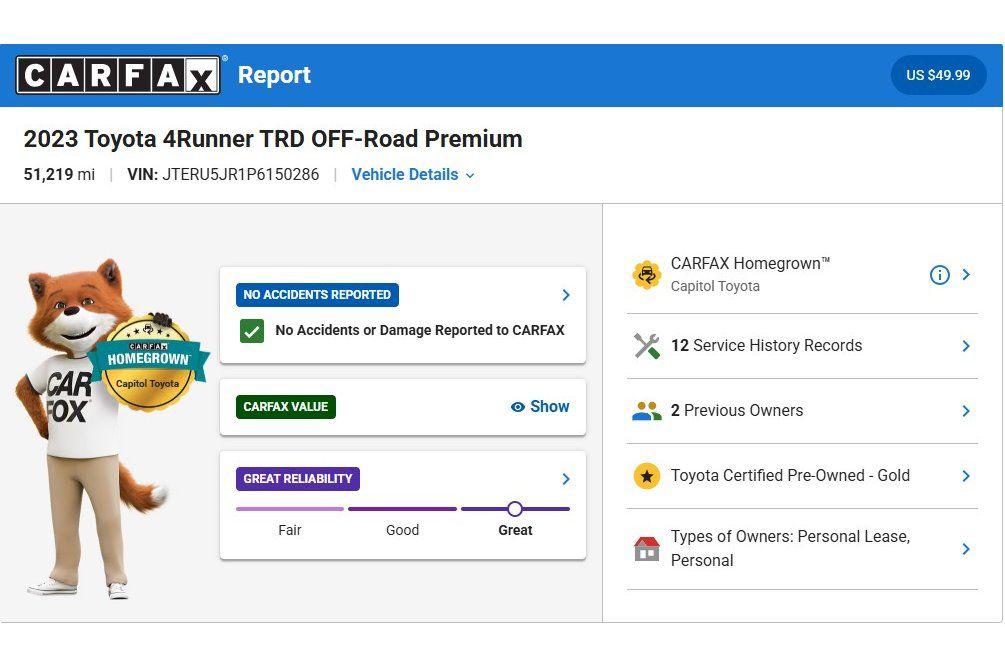Click the CARFAX Homegrown title text
The width and height of the screenshot is (1005, 670).
coord(751,264)
